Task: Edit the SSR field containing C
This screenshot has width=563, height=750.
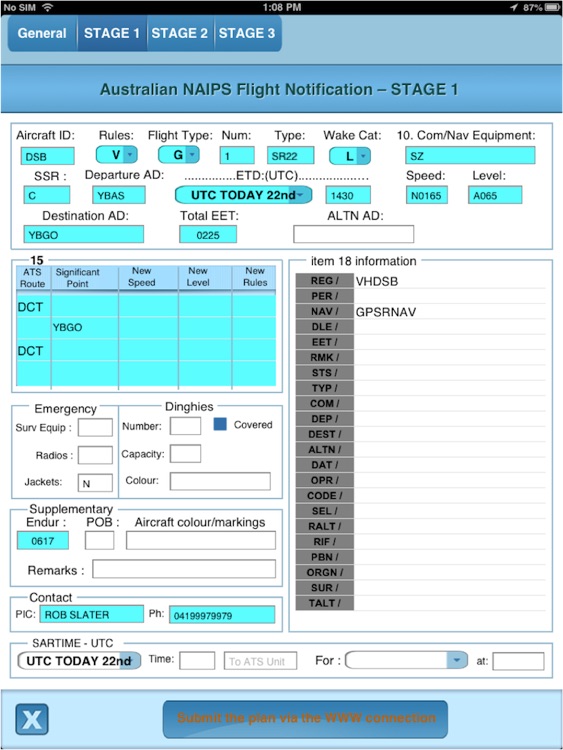Action: [x=47, y=195]
